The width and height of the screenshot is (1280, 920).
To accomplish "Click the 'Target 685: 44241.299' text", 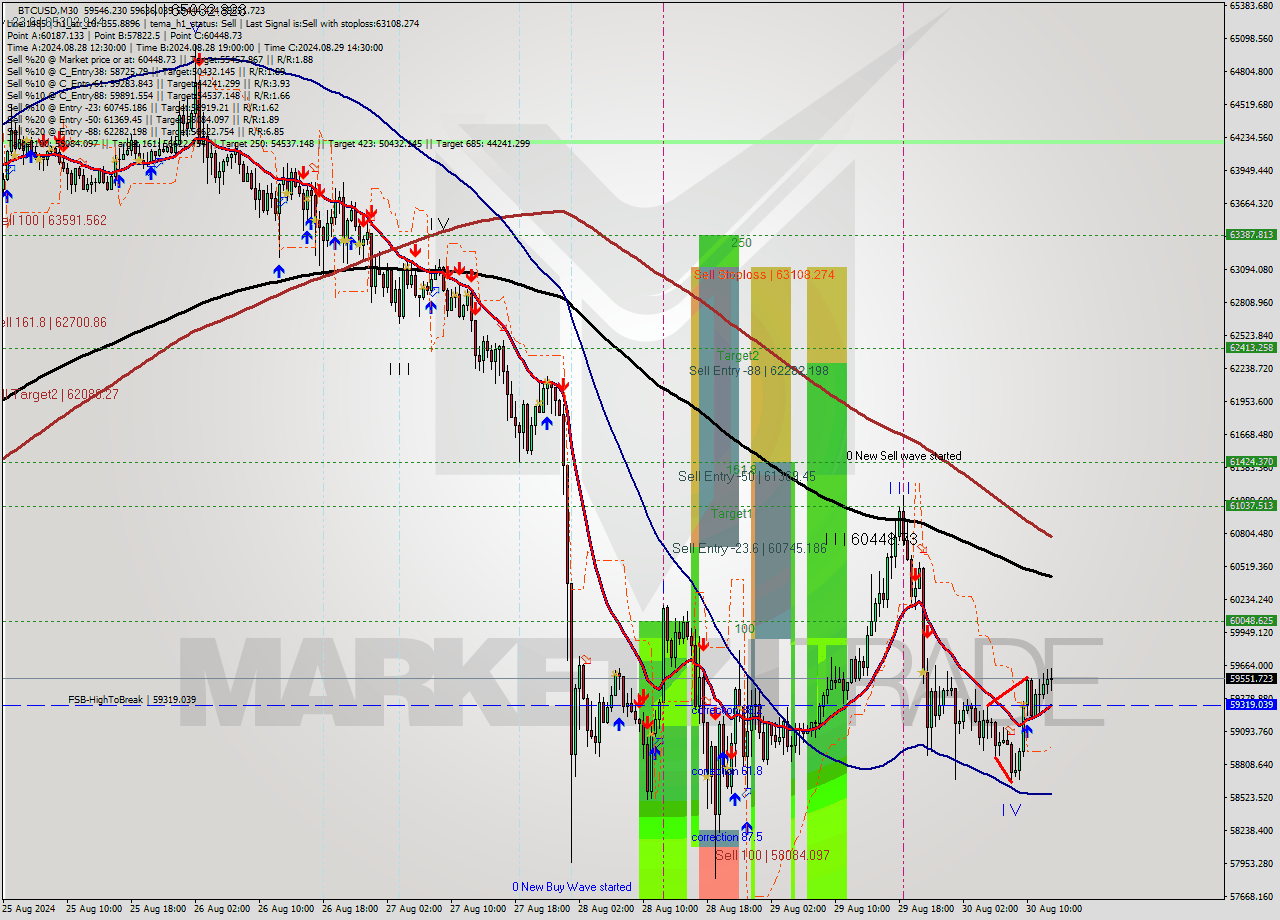I will (483, 143).
